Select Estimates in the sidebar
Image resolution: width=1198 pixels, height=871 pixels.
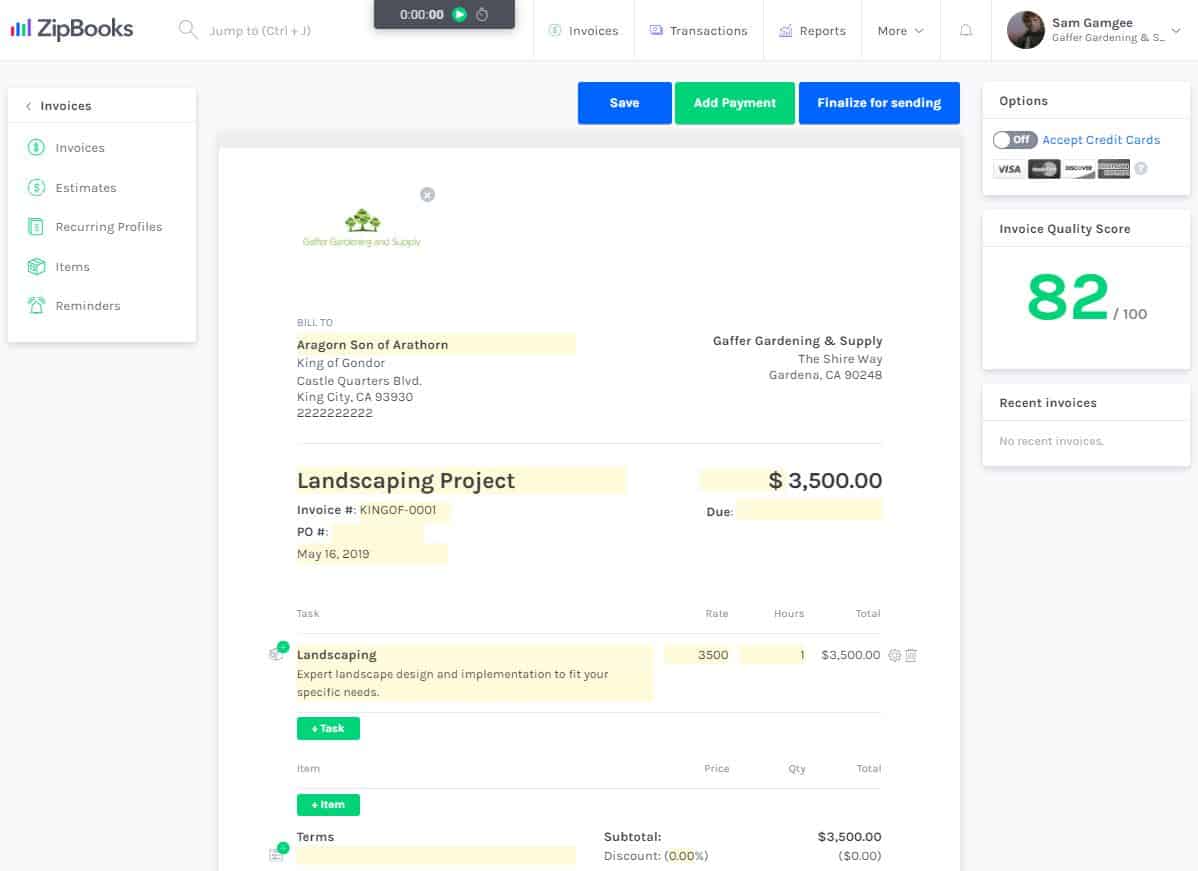86,187
